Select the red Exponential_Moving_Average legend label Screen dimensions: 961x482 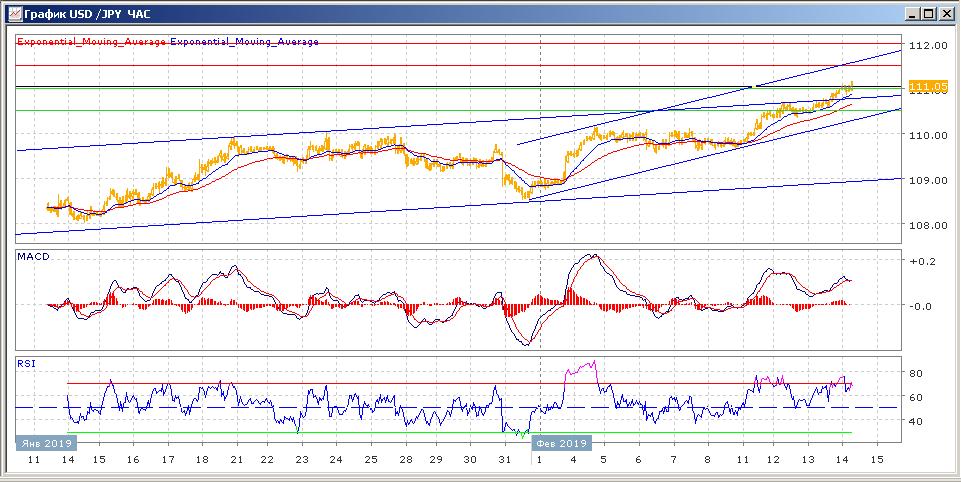[x=92, y=42]
